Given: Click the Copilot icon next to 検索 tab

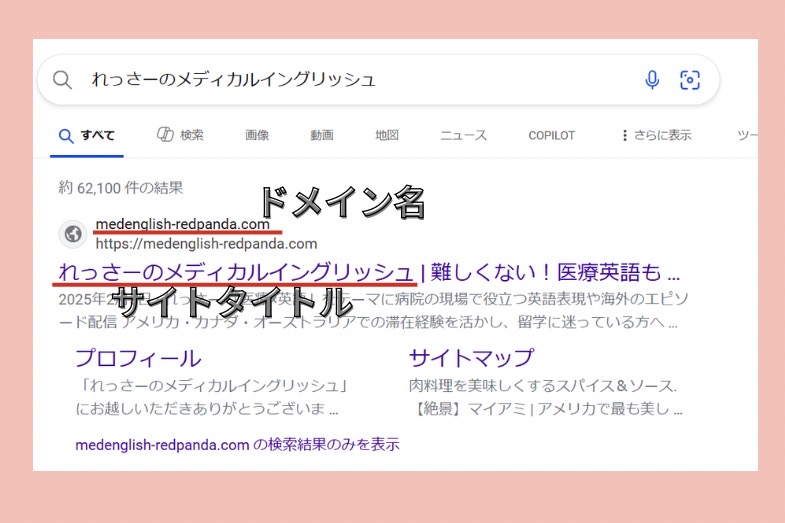Looking at the screenshot, I should [165, 135].
